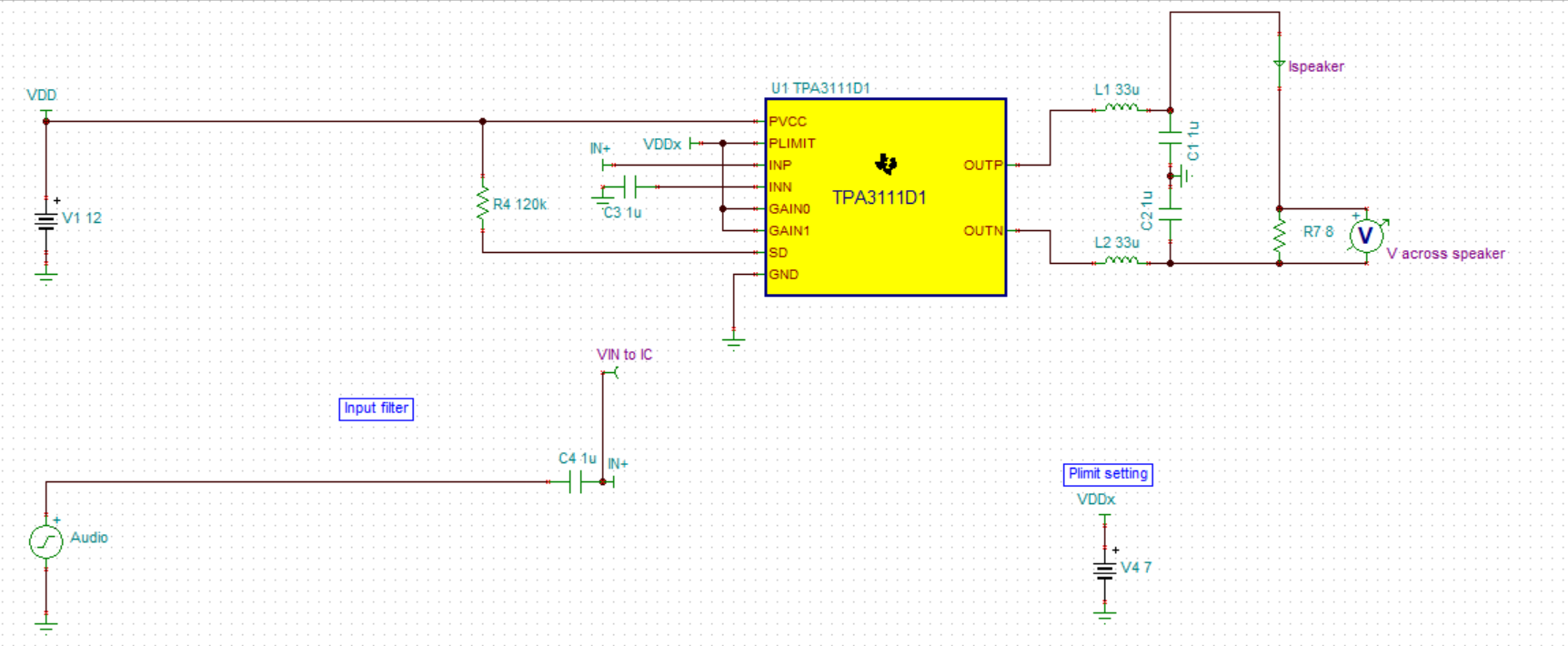Click the L1 33u label

coord(1117,90)
